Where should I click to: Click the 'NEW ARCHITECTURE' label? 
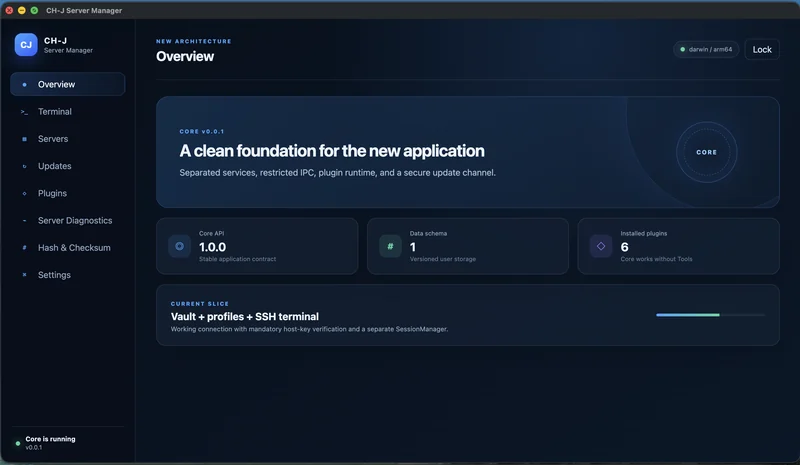coord(194,41)
